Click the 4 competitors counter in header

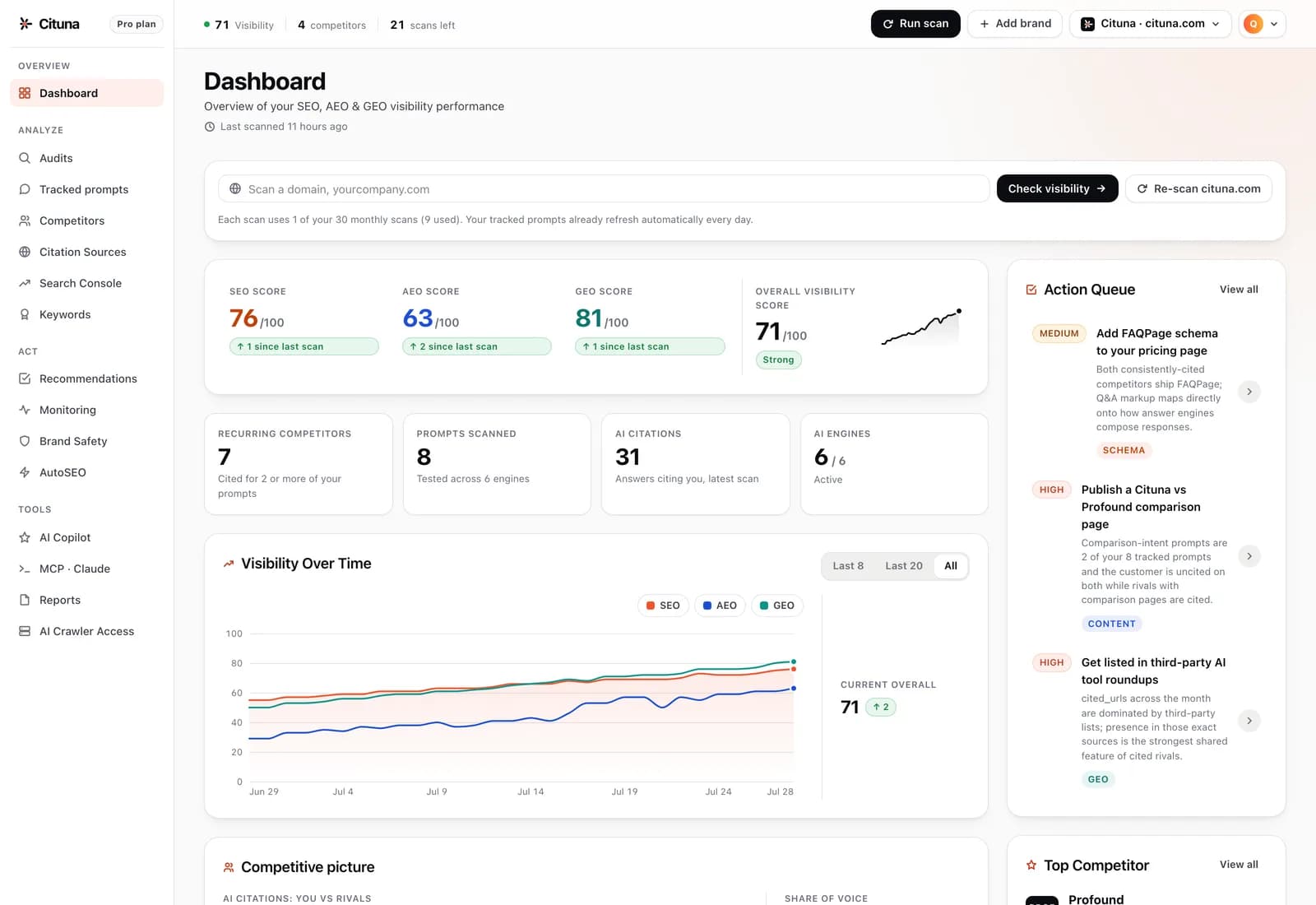331,25
